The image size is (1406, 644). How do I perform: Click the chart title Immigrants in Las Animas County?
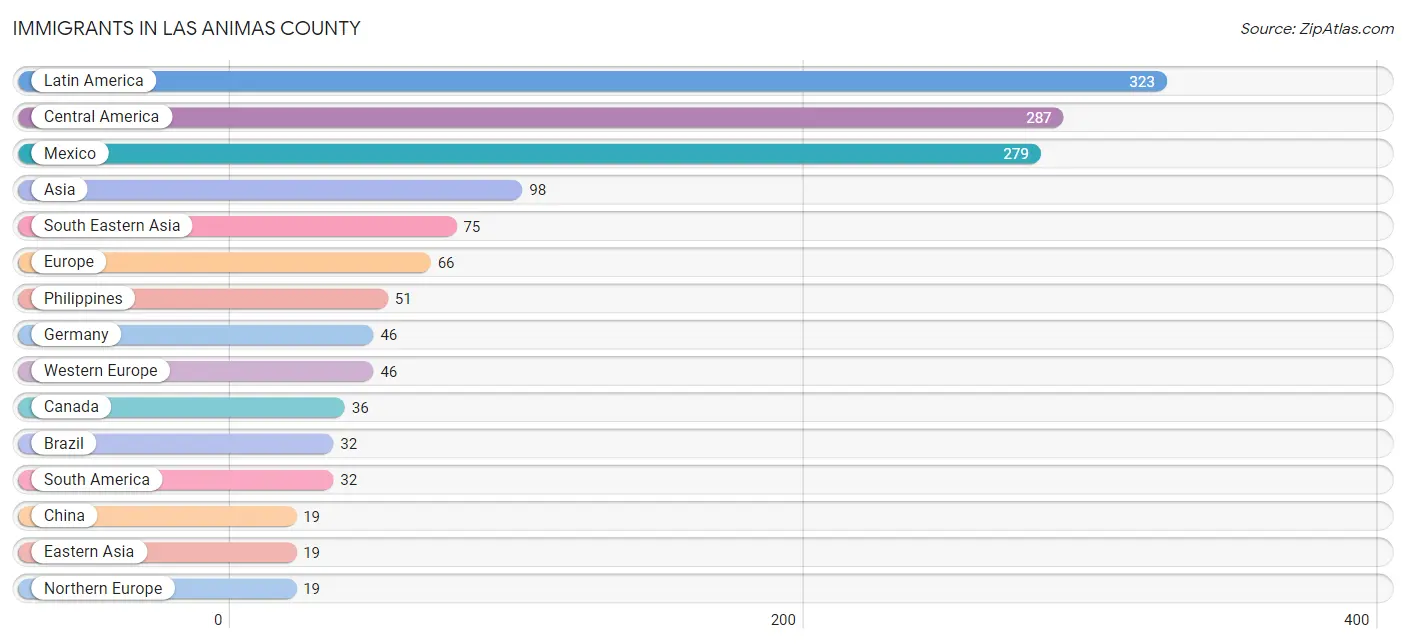tap(187, 28)
